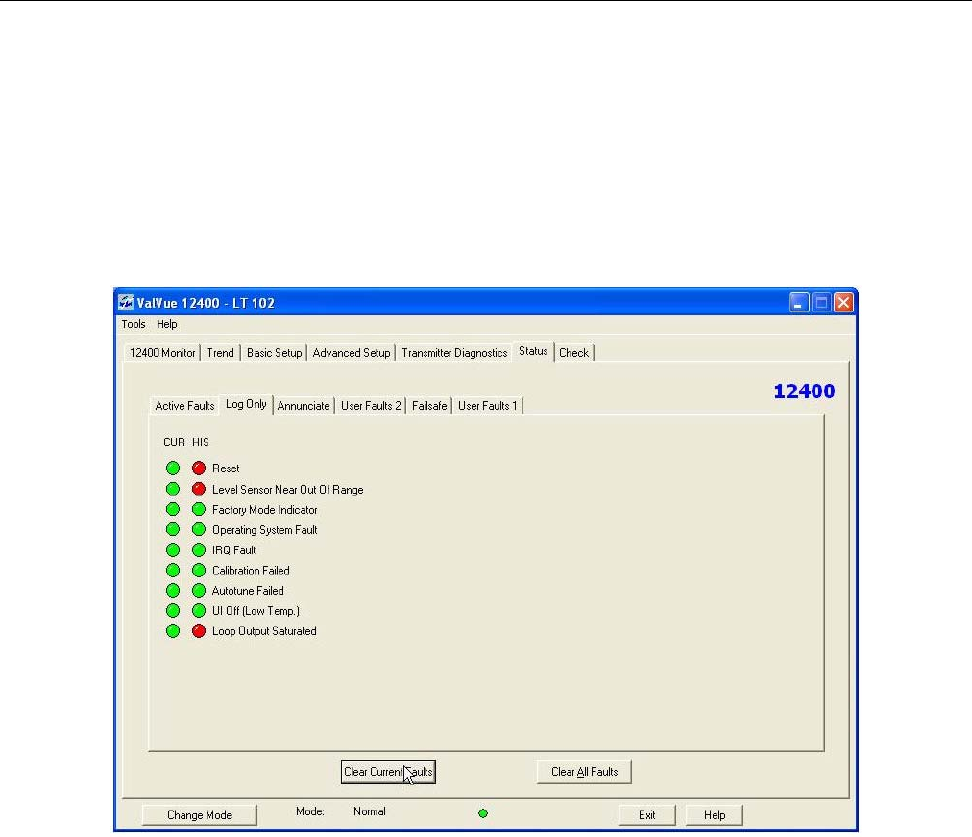Click CUR indicator for UI Off (Low Temp.)
972x837 pixels.
coord(173,611)
